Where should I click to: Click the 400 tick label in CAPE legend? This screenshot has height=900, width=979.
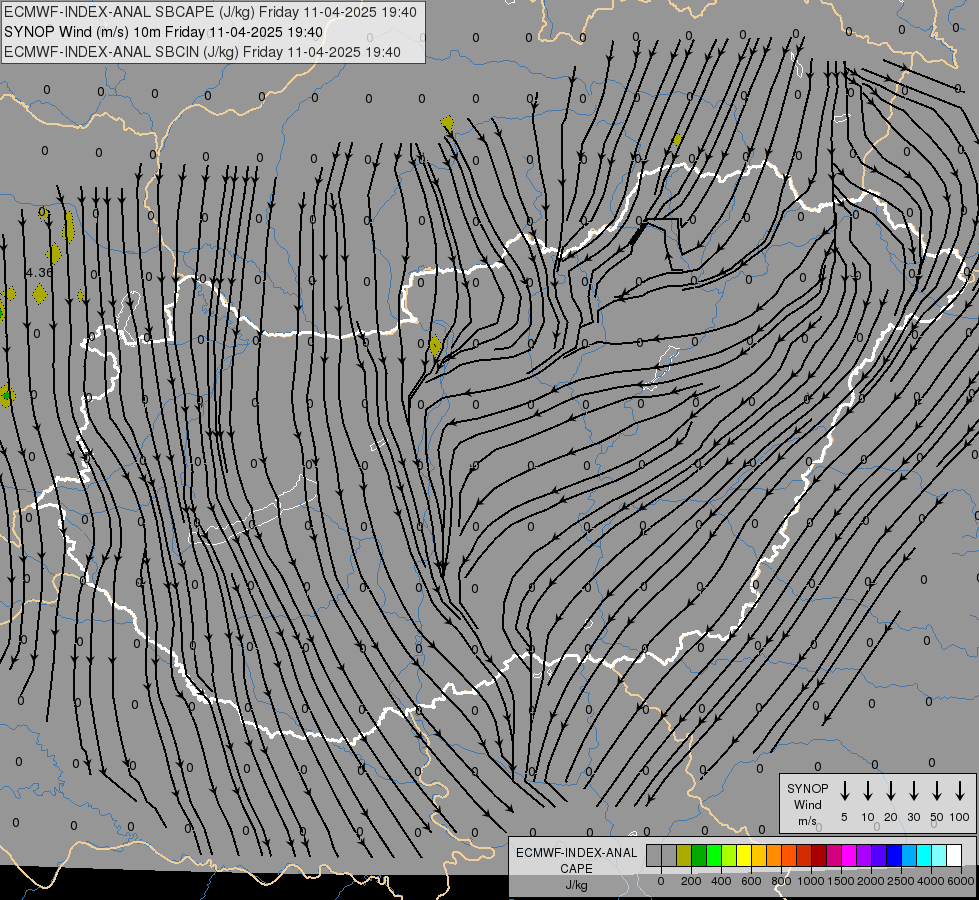click(721, 881)
